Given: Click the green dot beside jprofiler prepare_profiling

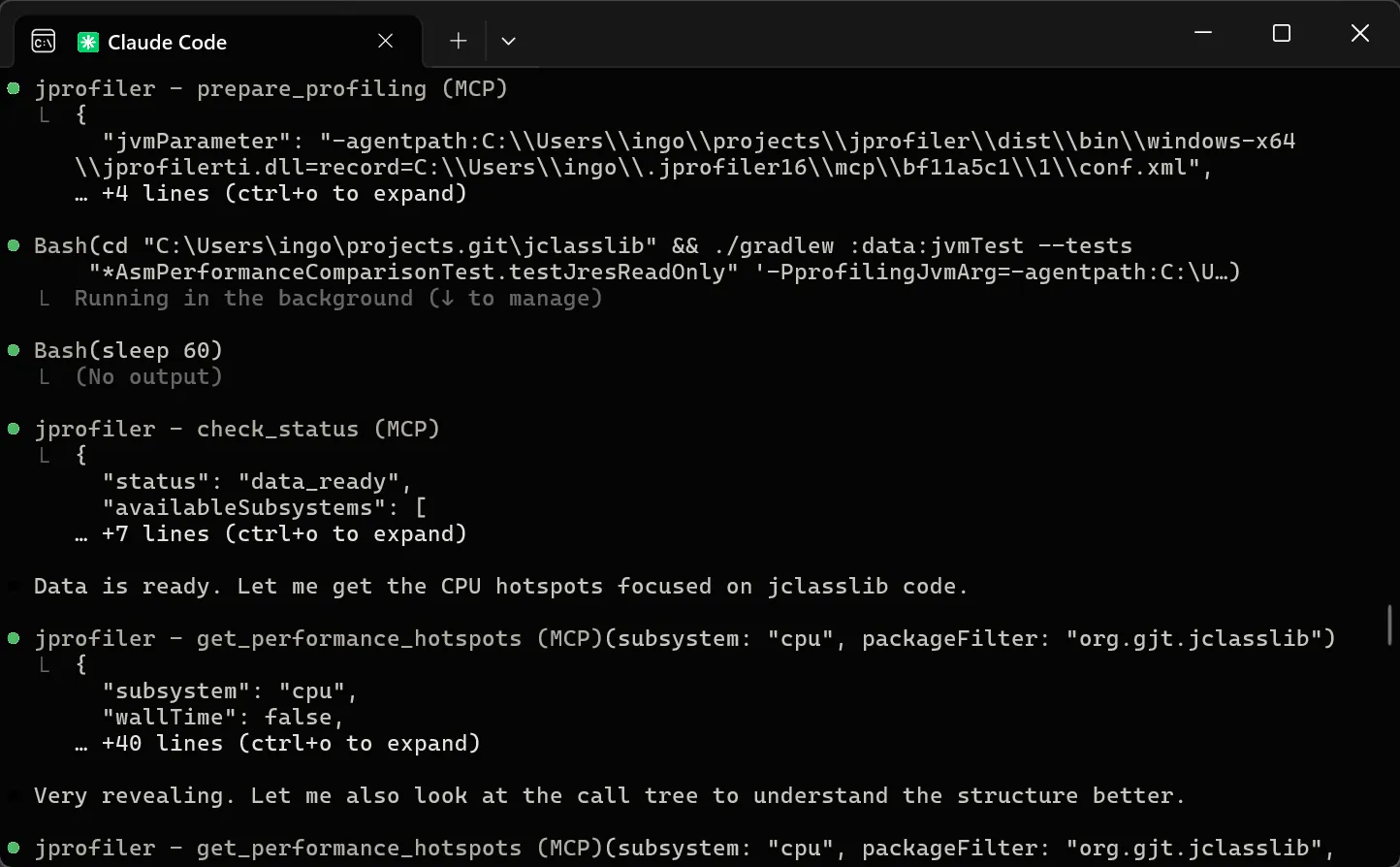Looking at the screenshot, I should click(14, 87).
